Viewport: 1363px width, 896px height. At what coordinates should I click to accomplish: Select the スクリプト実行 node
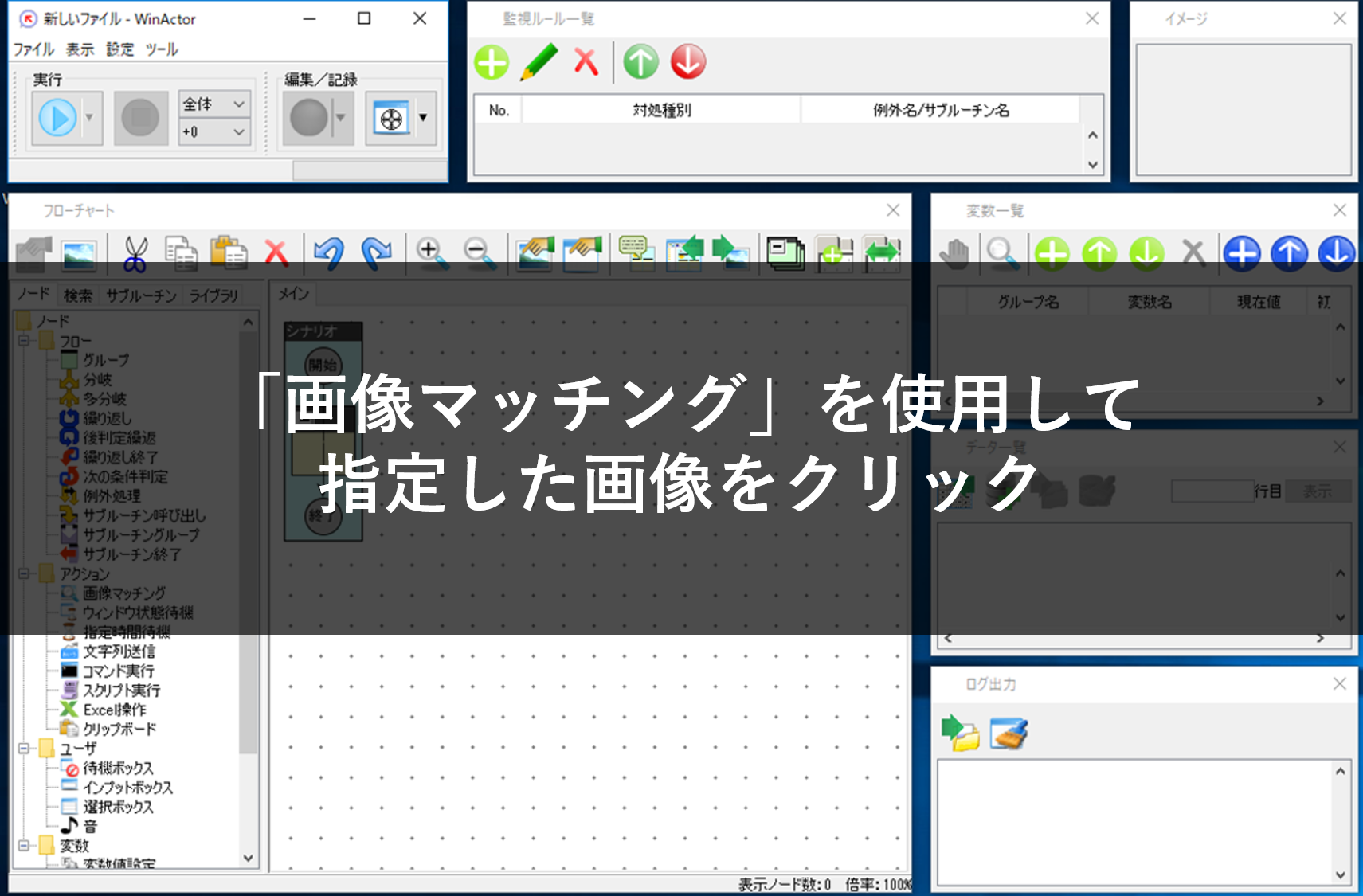point(121,690)
